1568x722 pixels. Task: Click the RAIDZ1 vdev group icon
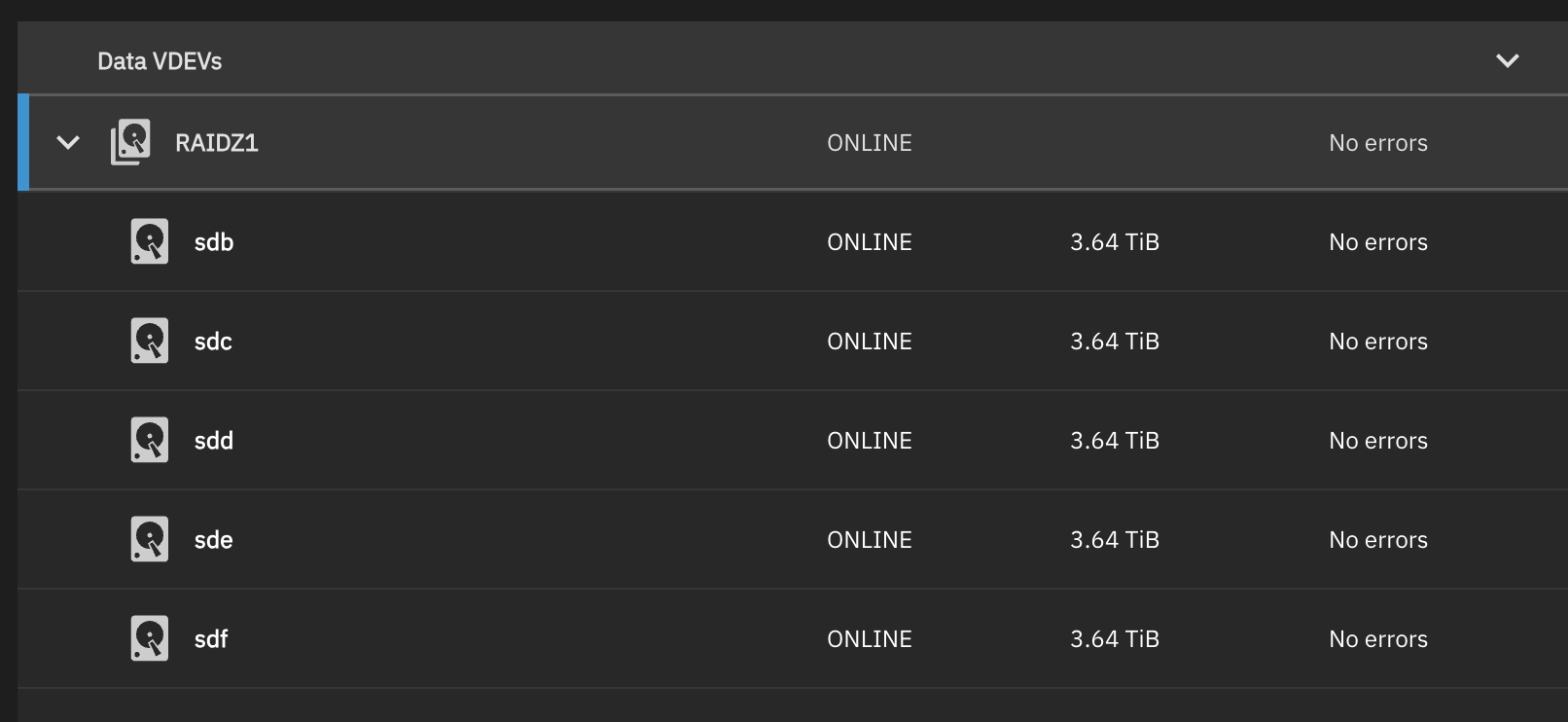point(130,142)
